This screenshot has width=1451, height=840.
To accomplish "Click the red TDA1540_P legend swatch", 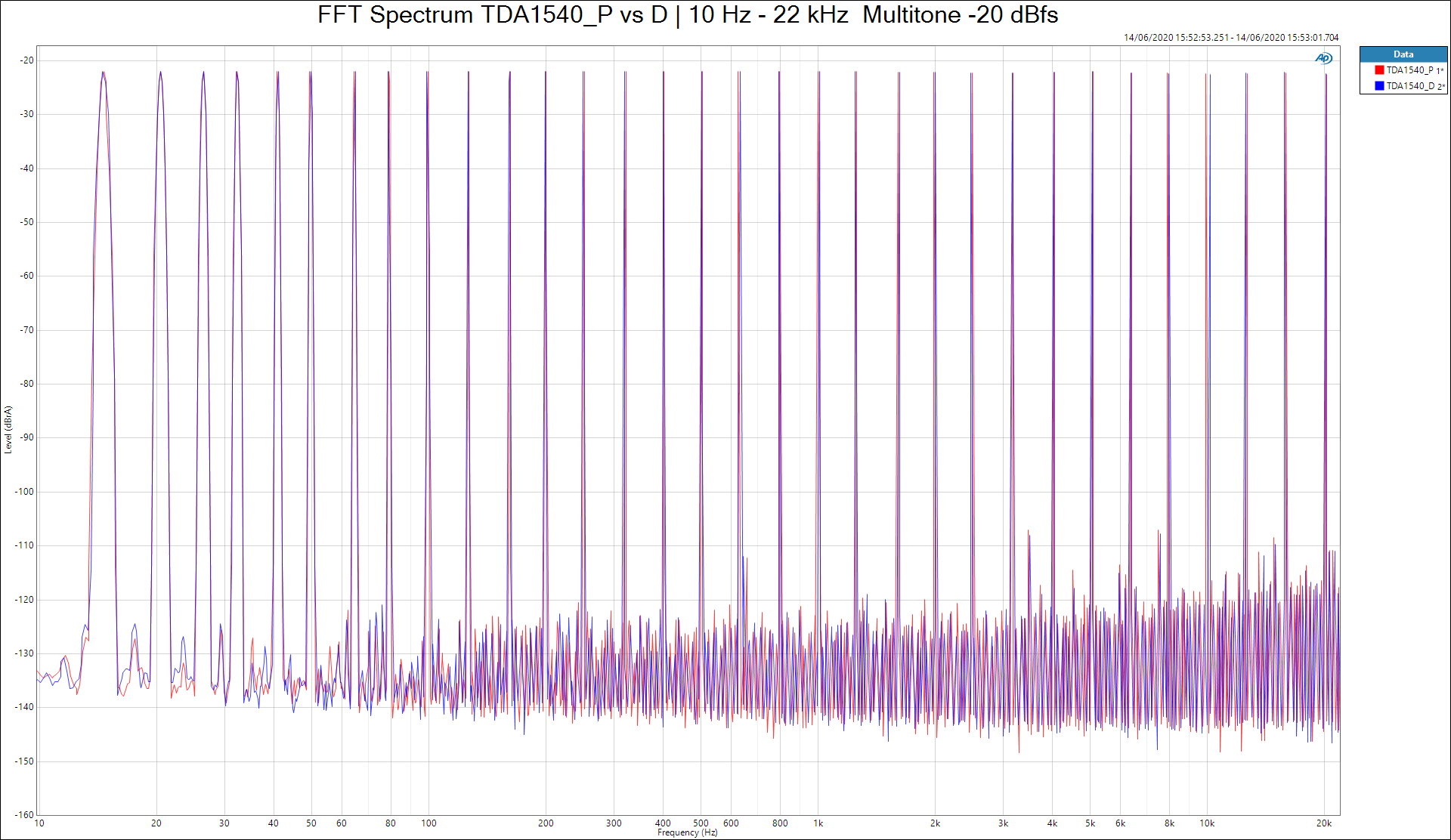I will 1379,70.
